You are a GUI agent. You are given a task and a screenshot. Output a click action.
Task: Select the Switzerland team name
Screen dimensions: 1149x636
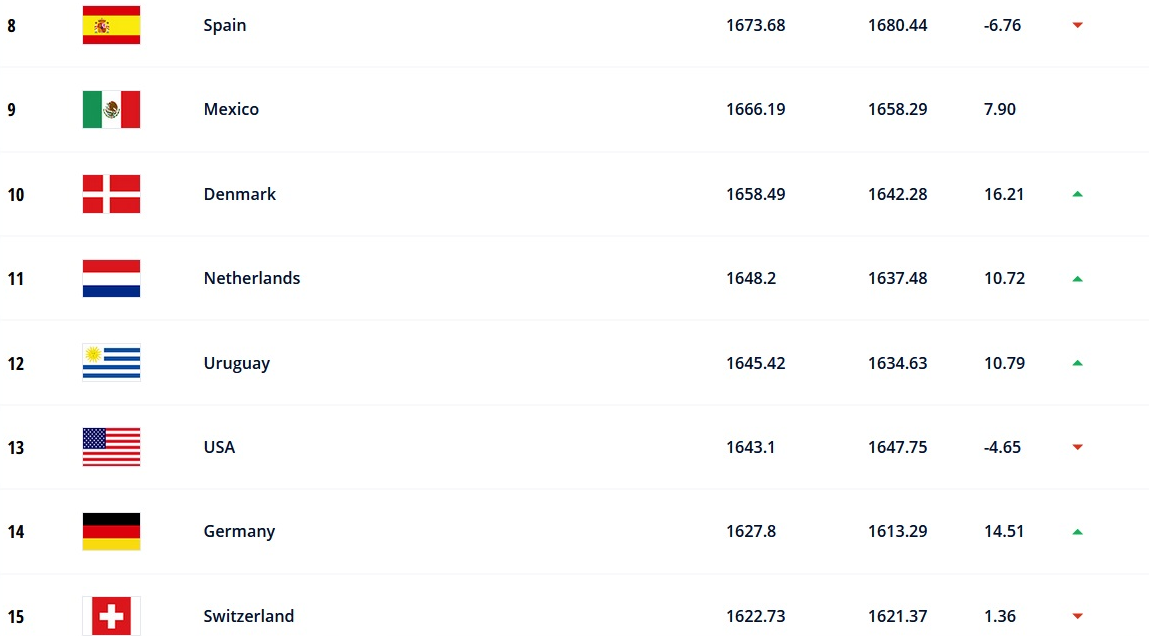(249, 616)
